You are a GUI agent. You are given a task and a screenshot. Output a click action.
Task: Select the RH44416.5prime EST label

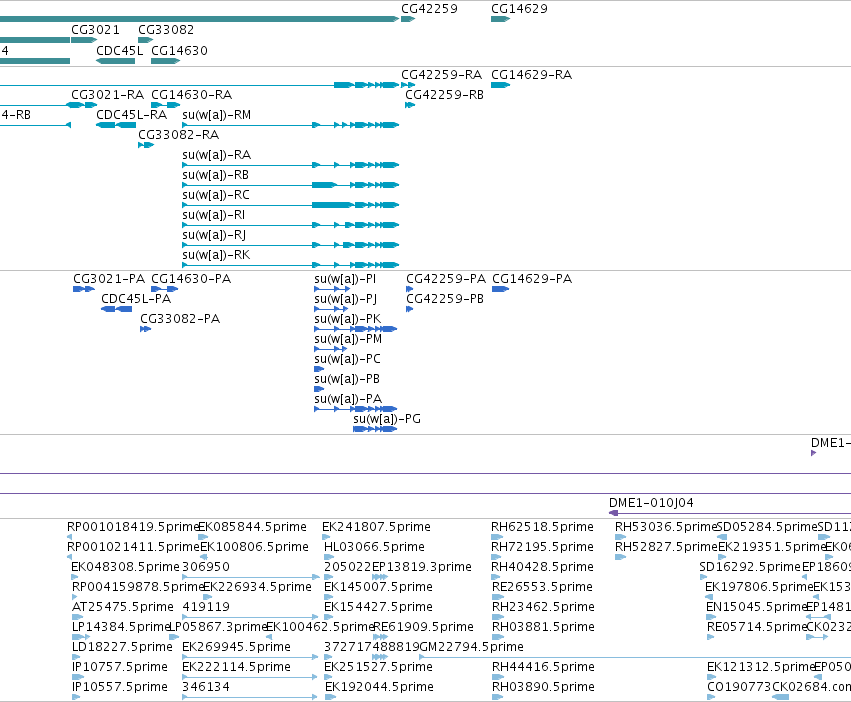coord(543,667)
